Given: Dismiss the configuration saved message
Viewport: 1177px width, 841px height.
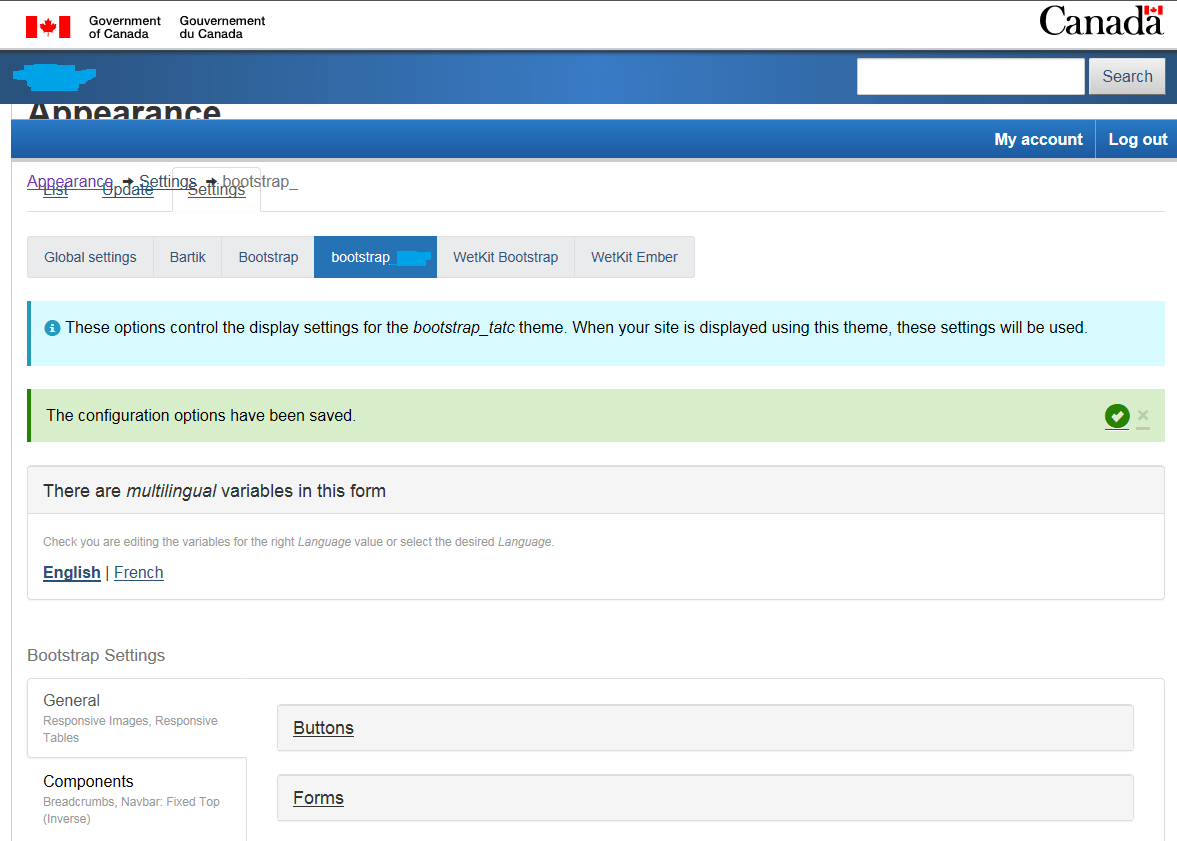Looking at the screenshot, I should (1142, 416).
